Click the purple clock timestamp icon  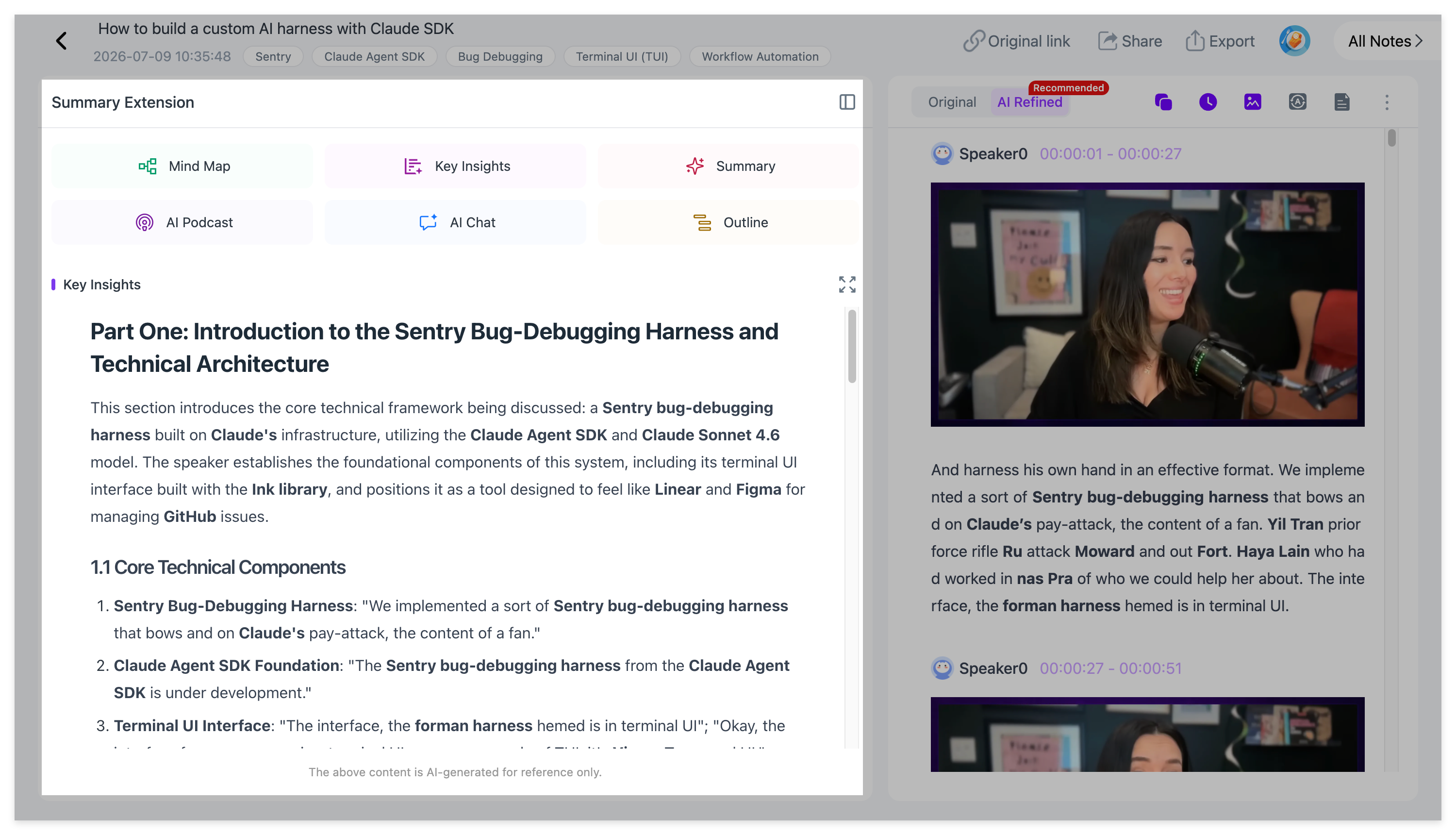point(1208,102)
